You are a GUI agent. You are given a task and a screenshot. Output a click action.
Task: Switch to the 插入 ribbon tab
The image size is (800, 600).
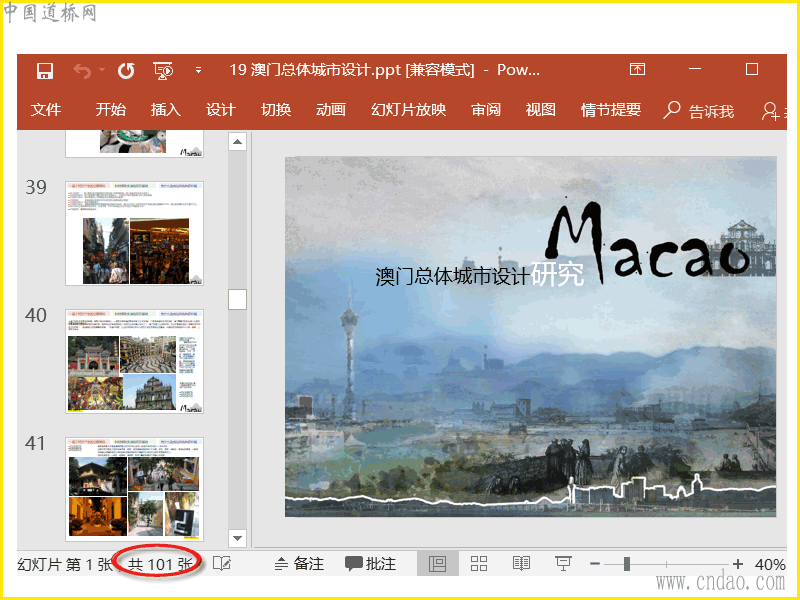tap(165, 110)
